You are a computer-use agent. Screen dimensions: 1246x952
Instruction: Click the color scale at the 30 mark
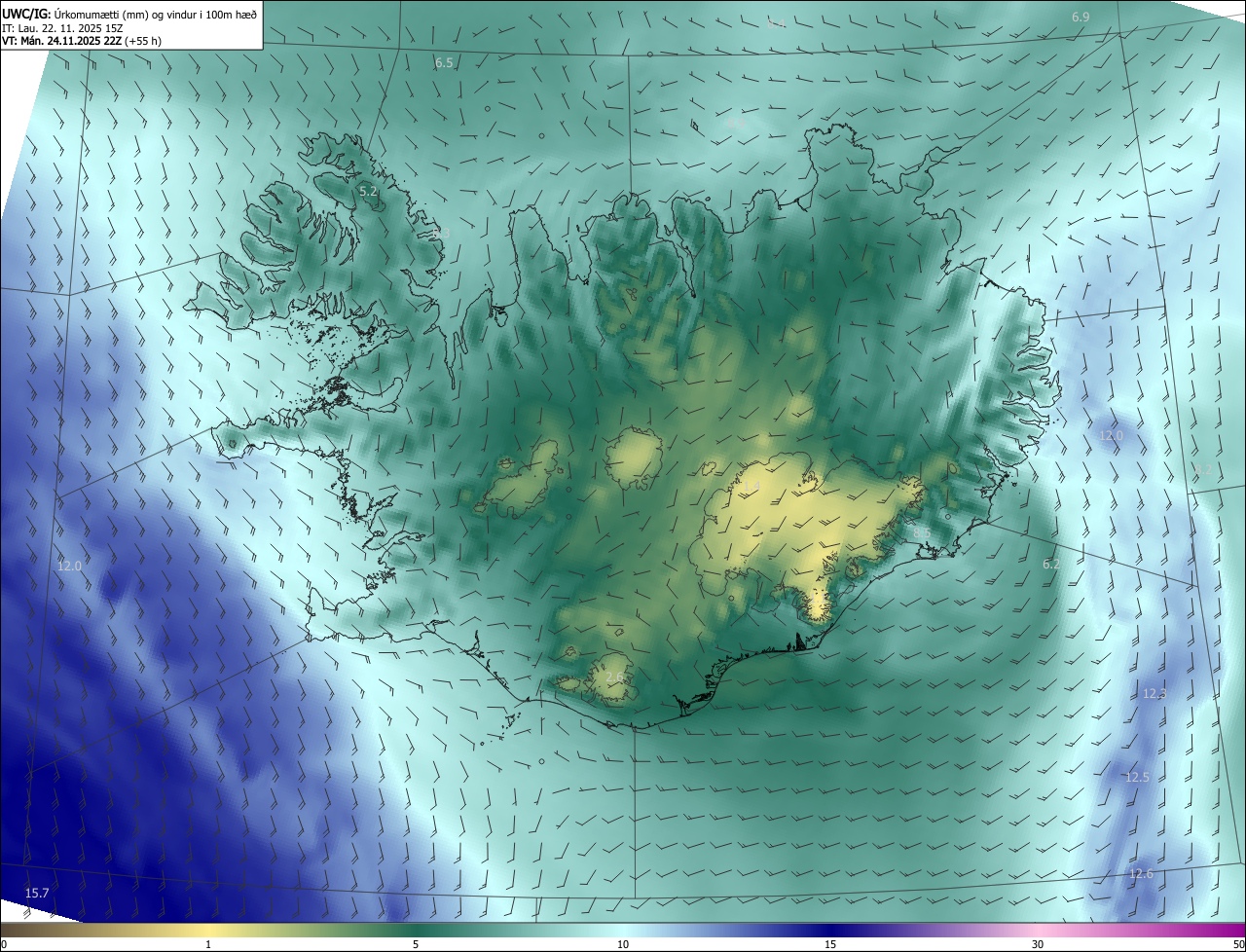pos(1038,944)
